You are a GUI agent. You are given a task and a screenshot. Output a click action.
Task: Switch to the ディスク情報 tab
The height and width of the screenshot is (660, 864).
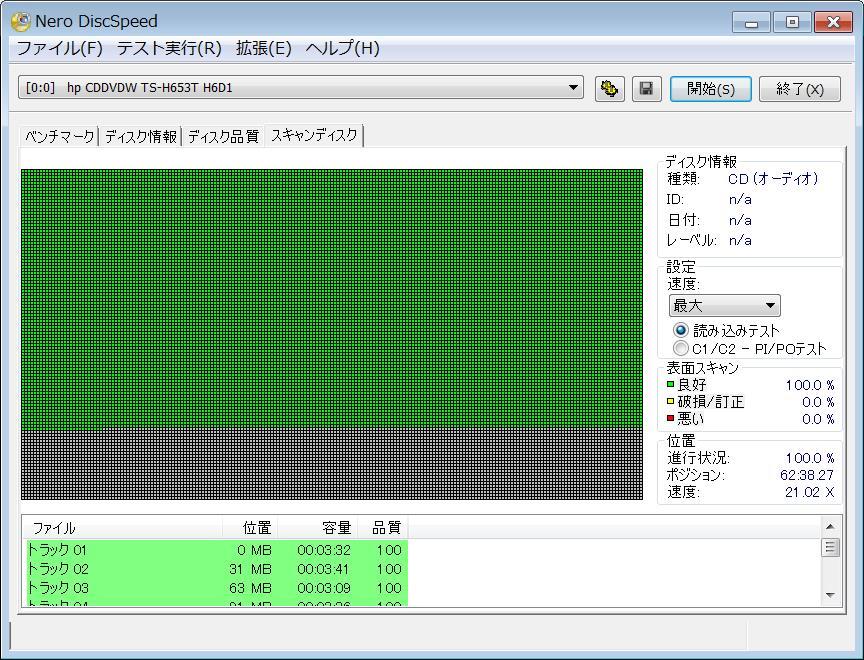pos(141,136)
